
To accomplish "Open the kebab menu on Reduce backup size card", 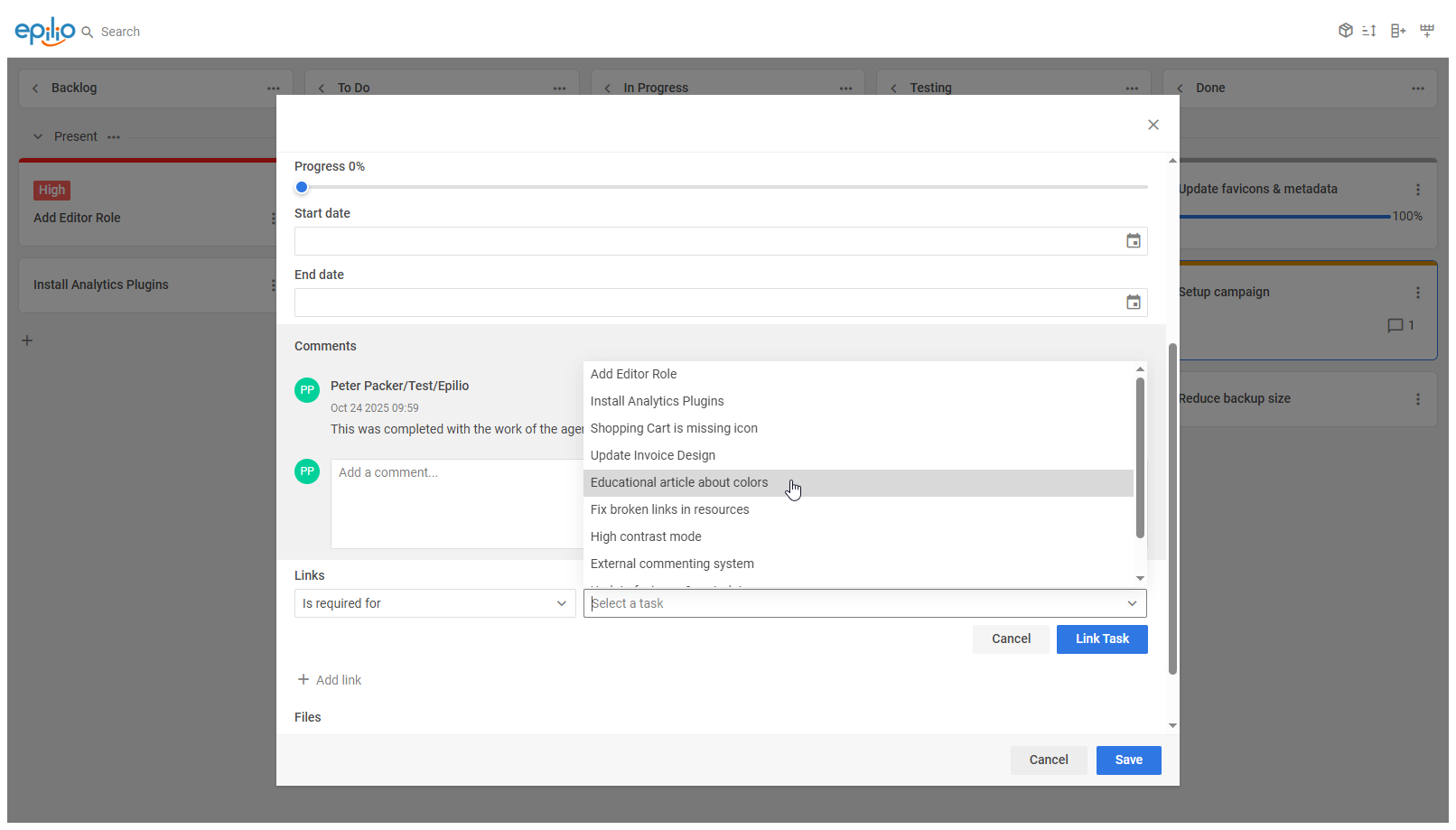I will pos(1416,398).
